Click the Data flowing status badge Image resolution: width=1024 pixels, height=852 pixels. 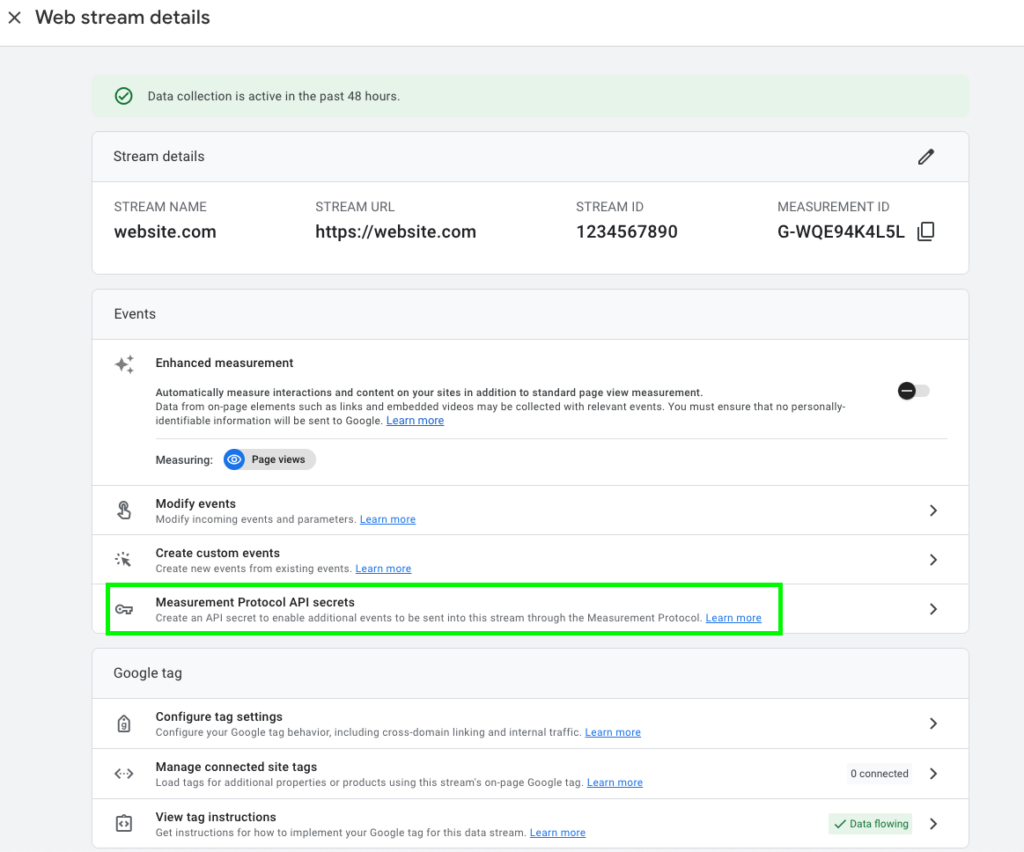click(871, 824)
